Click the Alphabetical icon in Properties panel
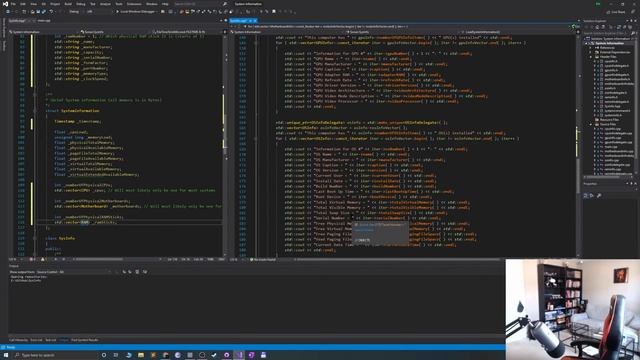This screenshot has height=360, width=640. coord(592,196)
